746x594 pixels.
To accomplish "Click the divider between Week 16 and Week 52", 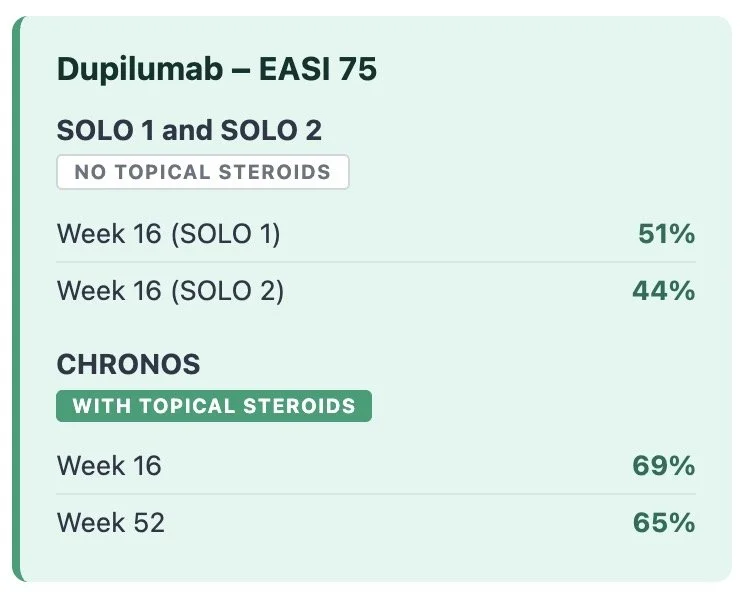I will click(376, 494).
